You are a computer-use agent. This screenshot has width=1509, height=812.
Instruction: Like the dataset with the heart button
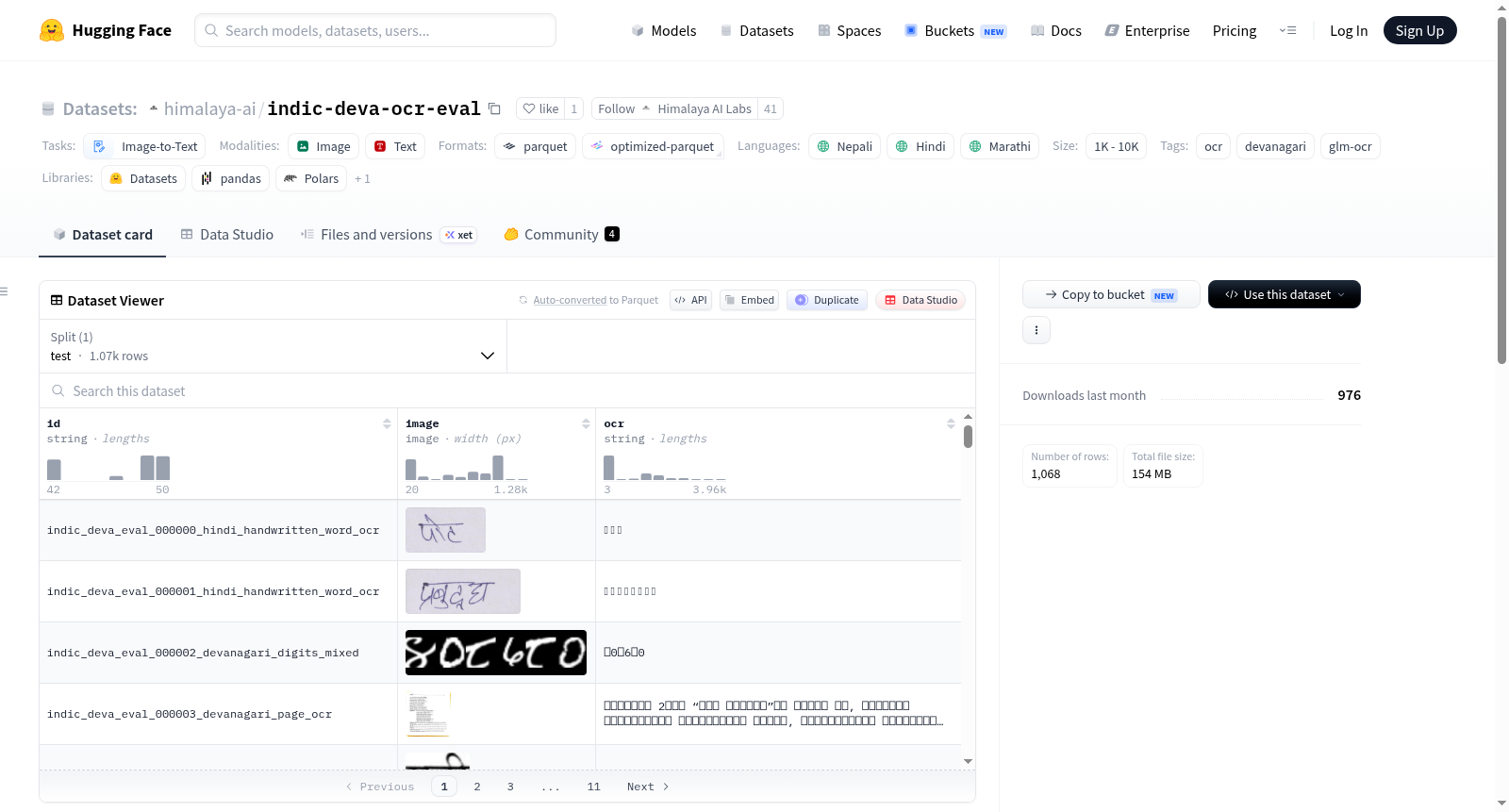[x=541, y=108]
